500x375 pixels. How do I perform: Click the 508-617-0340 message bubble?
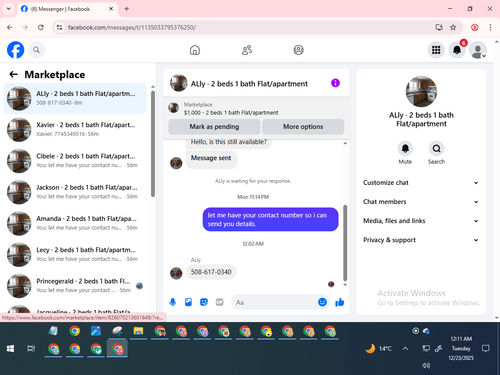[x=211, y=272]
